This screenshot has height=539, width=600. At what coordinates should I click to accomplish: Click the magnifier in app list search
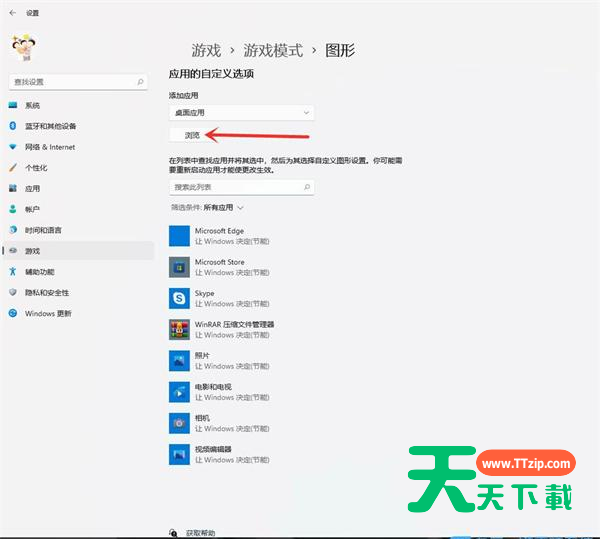[307, 187]
